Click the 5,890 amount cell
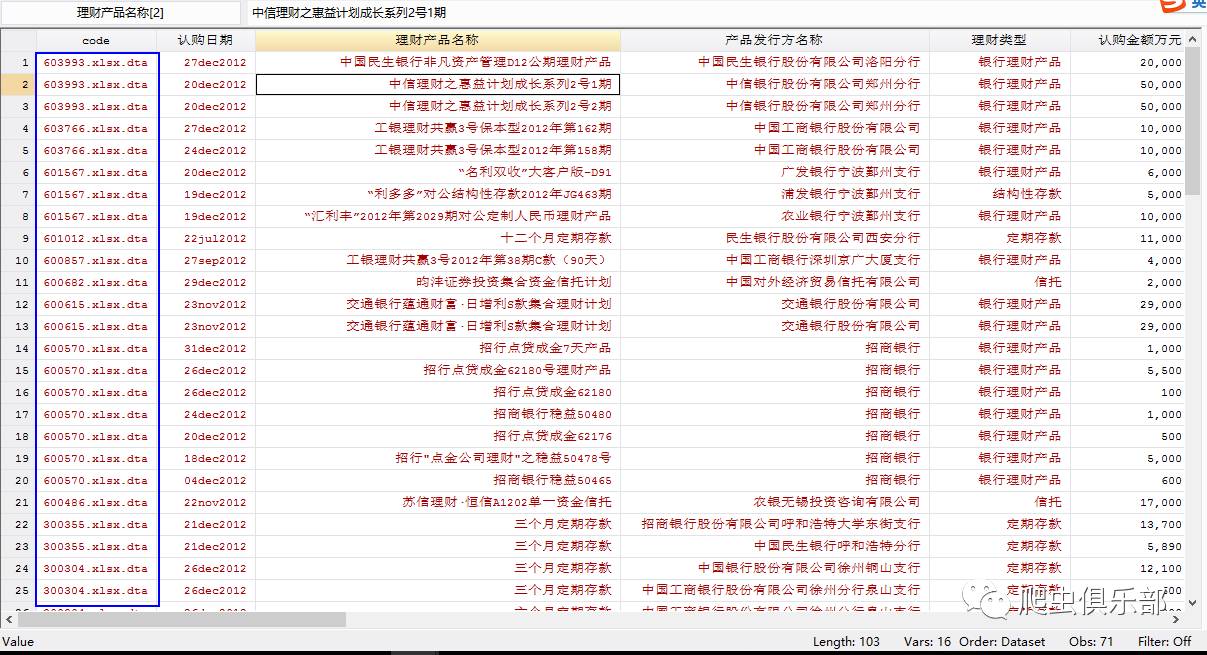 click(1128, 546)
